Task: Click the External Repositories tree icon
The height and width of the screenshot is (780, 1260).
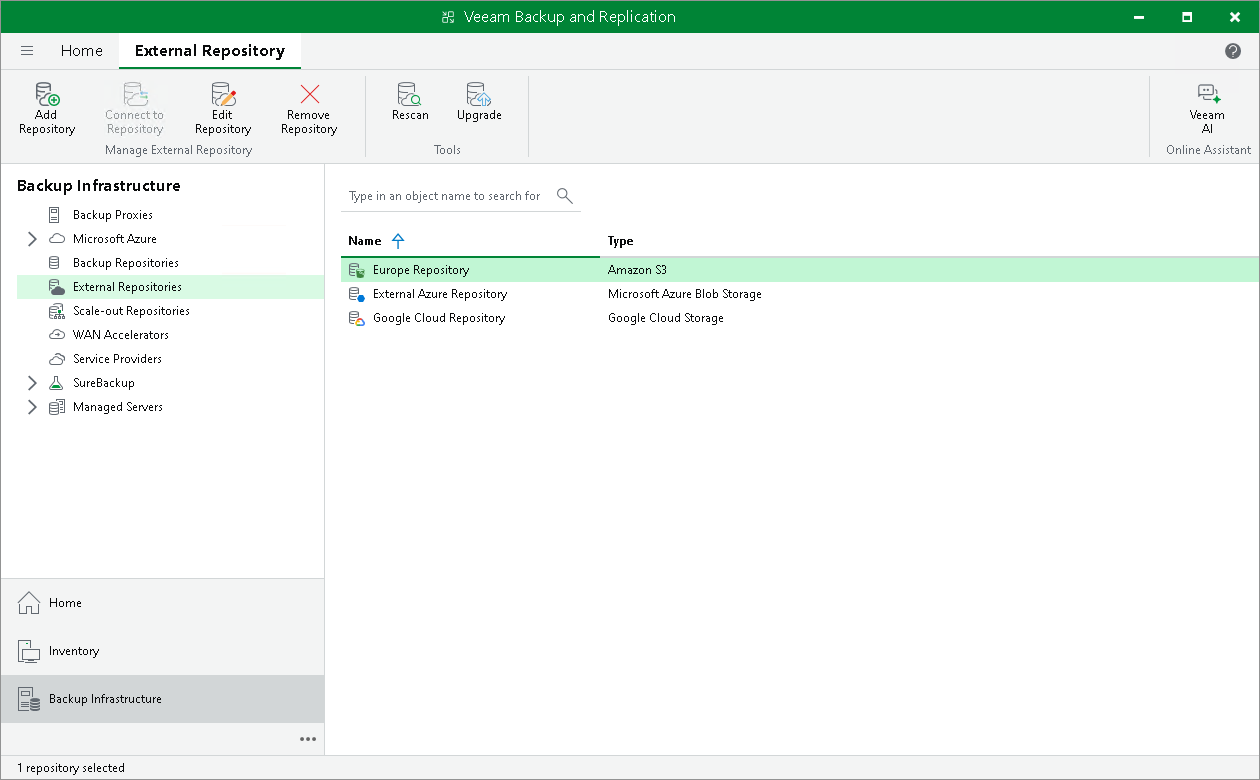Action: click(56, 287)
